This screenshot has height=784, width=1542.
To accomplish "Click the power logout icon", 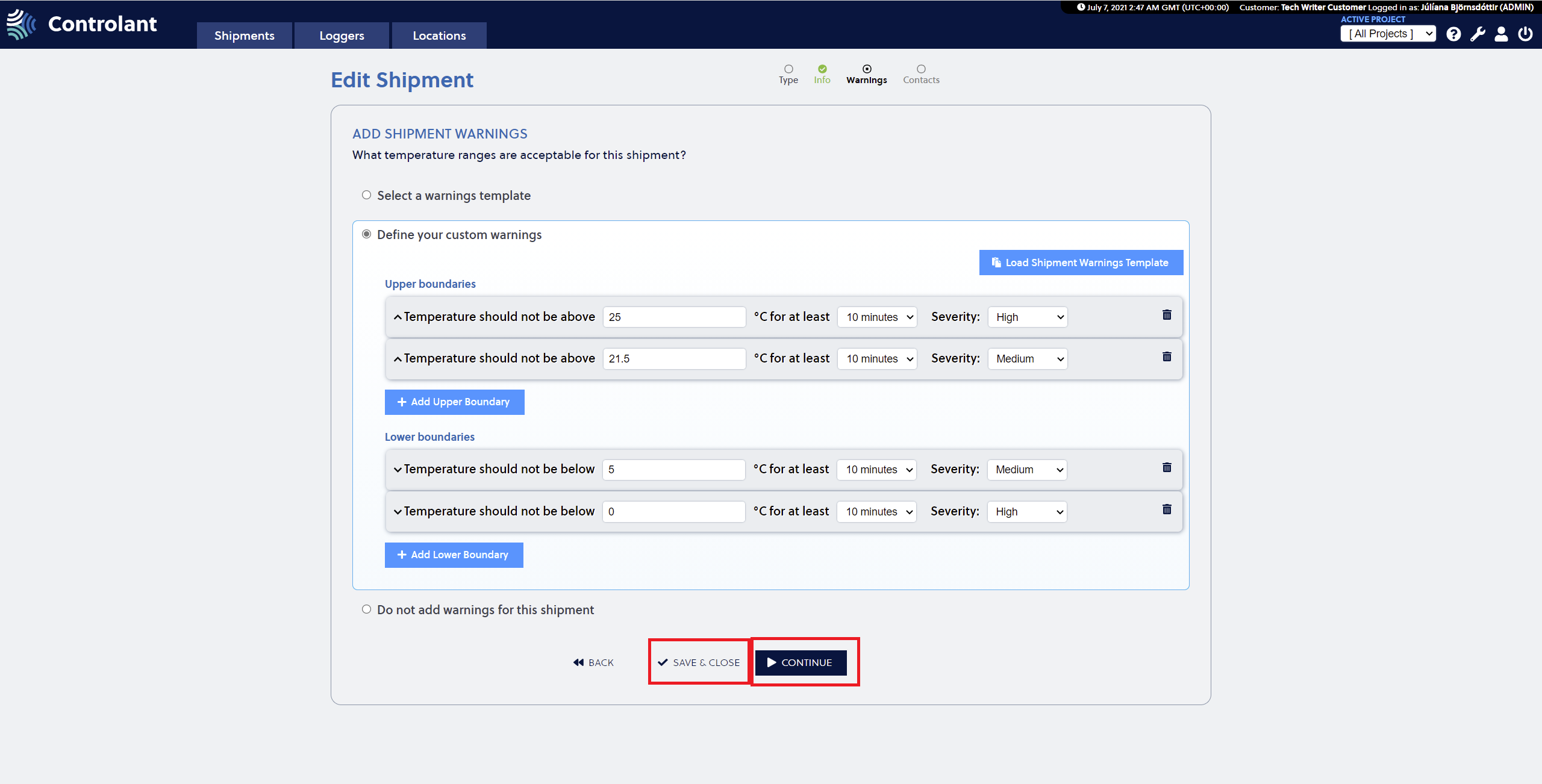I will point(1525,34).
